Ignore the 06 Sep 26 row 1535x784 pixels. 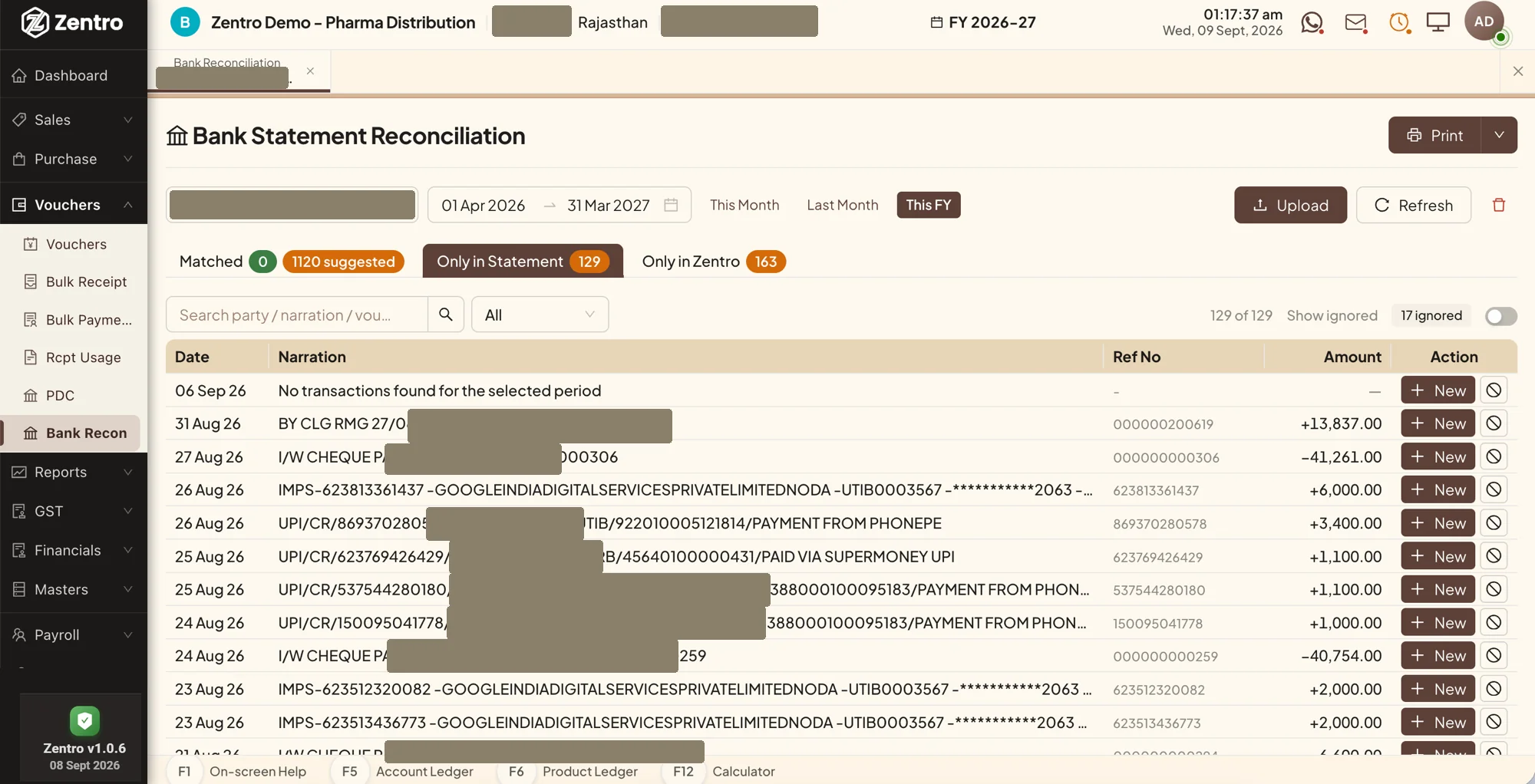[x=1493, y=390]
